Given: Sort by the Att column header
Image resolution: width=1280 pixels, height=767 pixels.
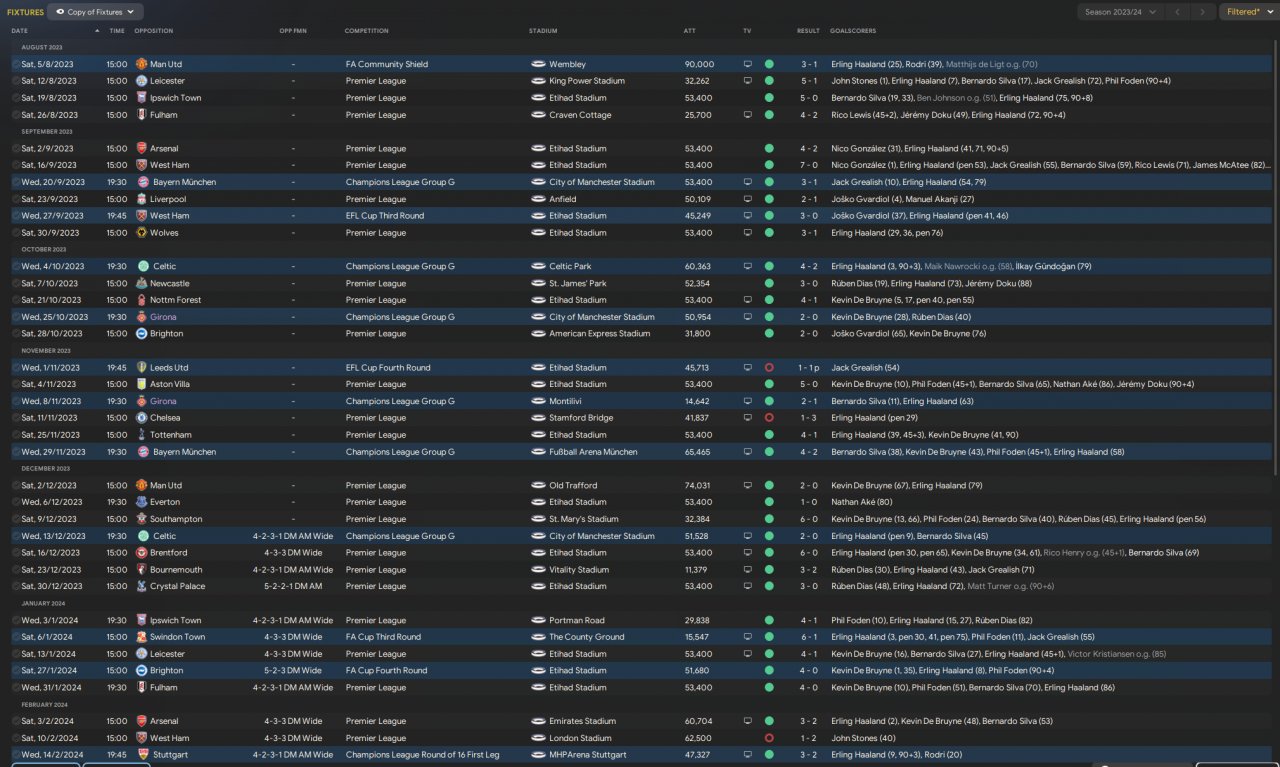Looking at the screenshot, I should [x=689, y=31].
